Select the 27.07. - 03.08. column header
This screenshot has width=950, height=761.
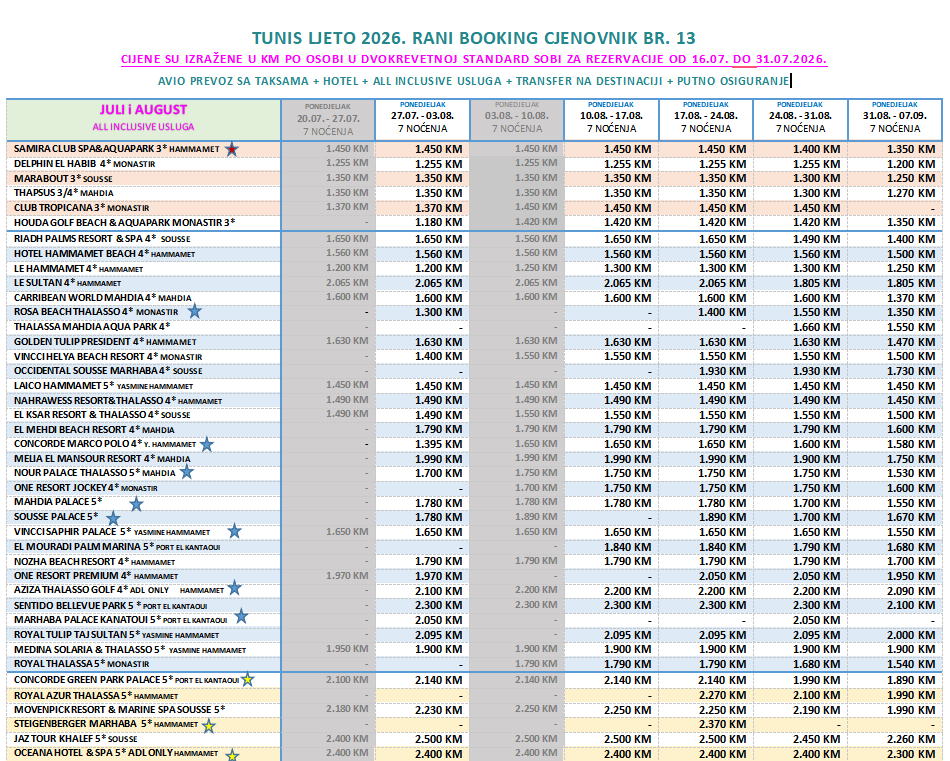tap(423, 120)
